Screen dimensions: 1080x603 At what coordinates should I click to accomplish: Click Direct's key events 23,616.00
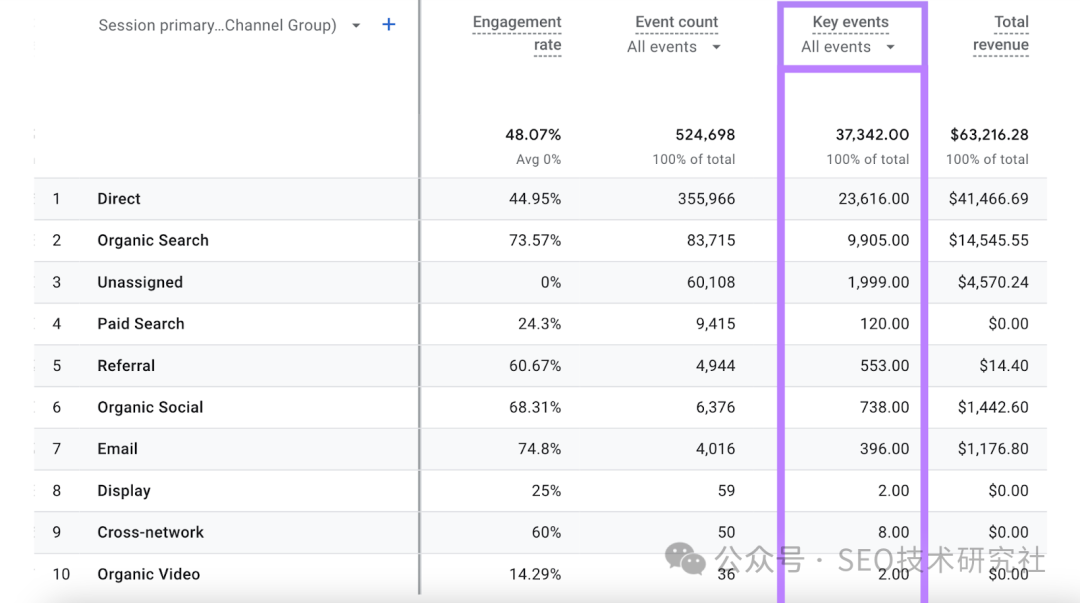click(873, 199)
